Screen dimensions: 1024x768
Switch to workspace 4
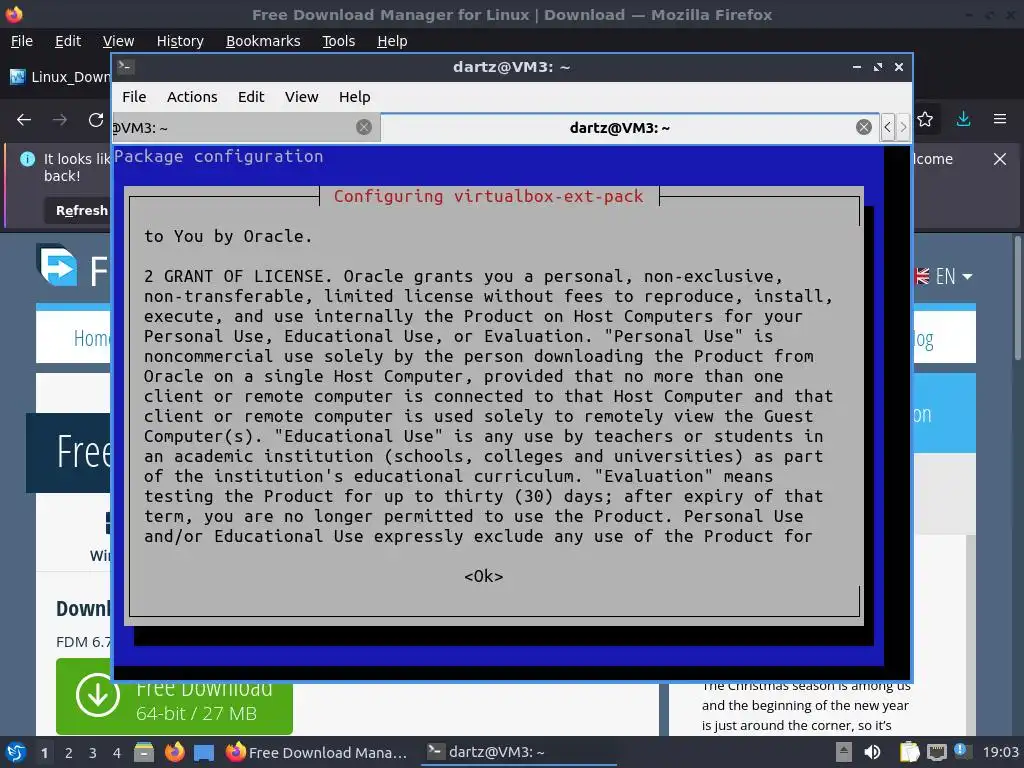(x=117, y=753)
